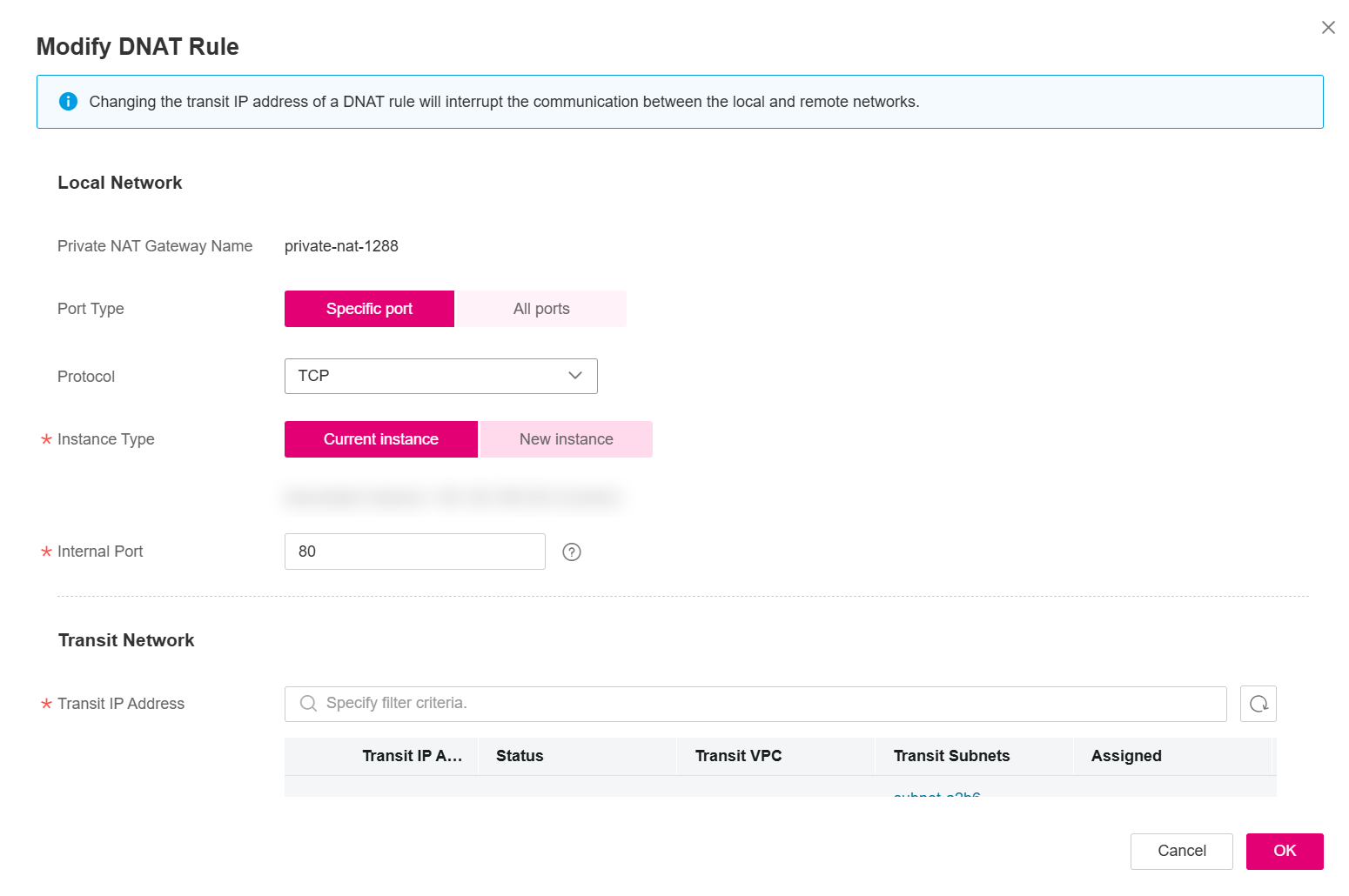The image size is (1349, 896).
Task: Click the Transit IP A… column header
Action: (412, 756)
